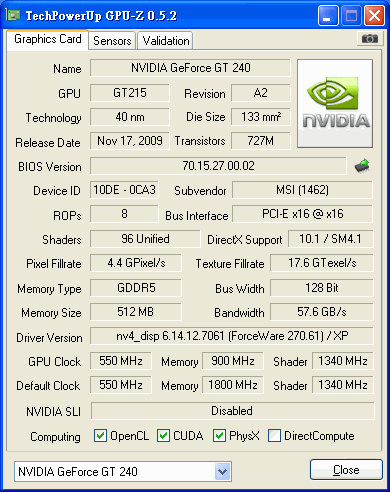Click the GPU Clock field 550 MHz
Screen dimensions: 390x492
121,361
